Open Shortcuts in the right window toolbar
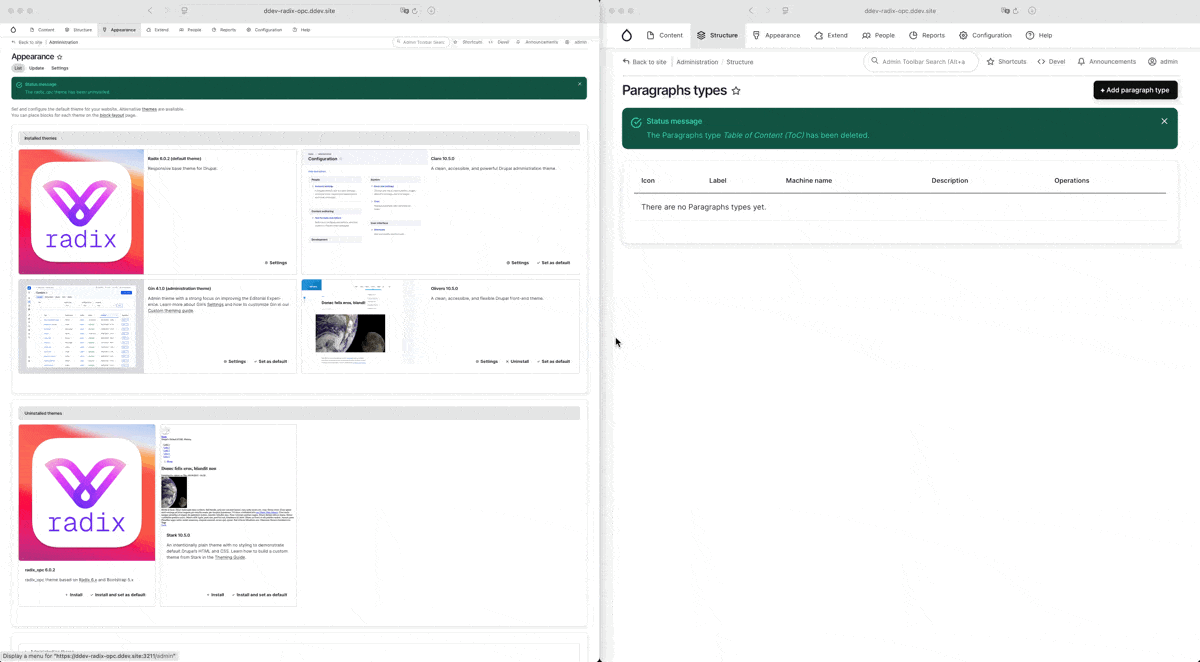Image resolution: width=1200 pixels, height=662 pixels. pos(1006,62)
